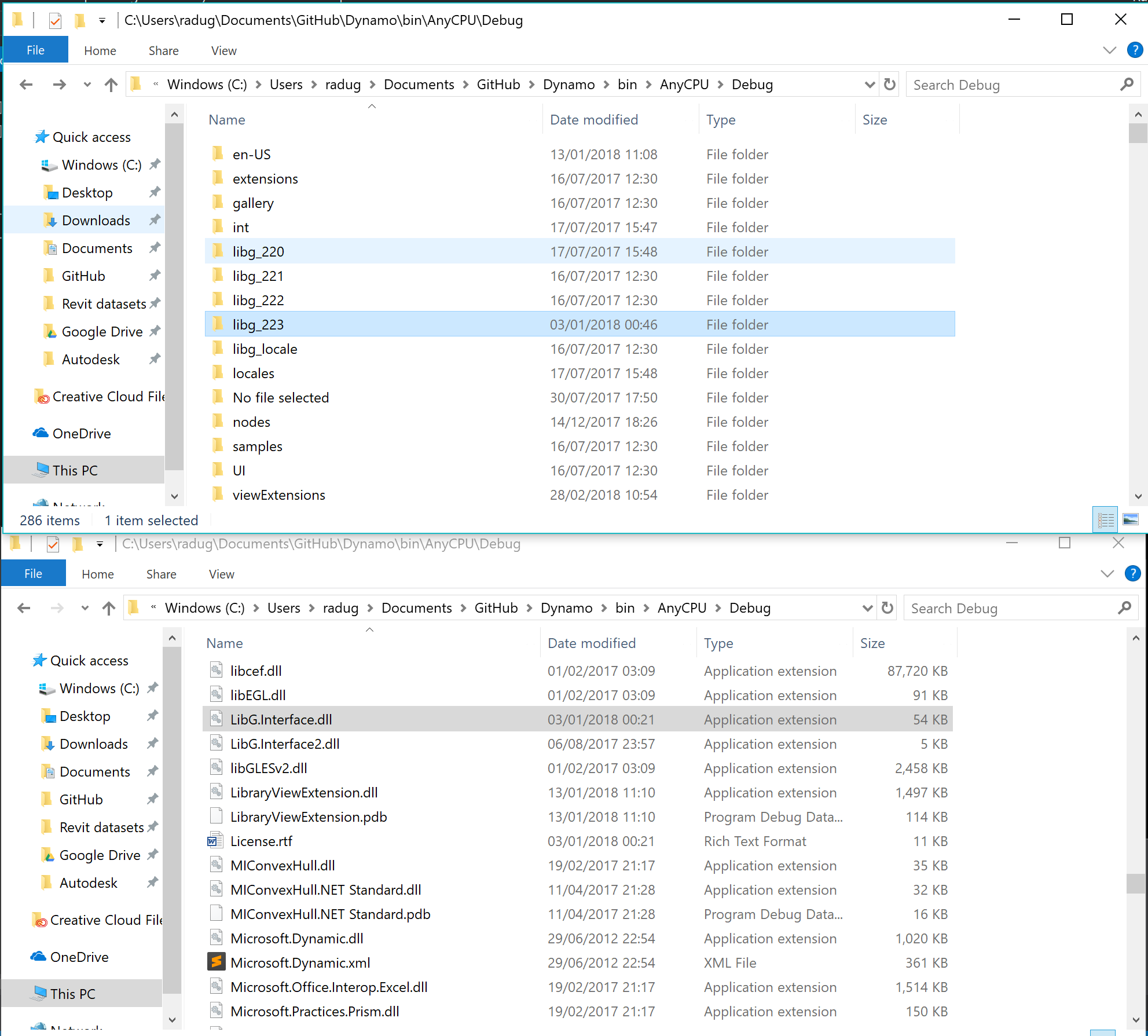Open Home ribbon tab in bottom window
The height and width of the screenshot is (1036, 1148).
(x=98, y=574)
